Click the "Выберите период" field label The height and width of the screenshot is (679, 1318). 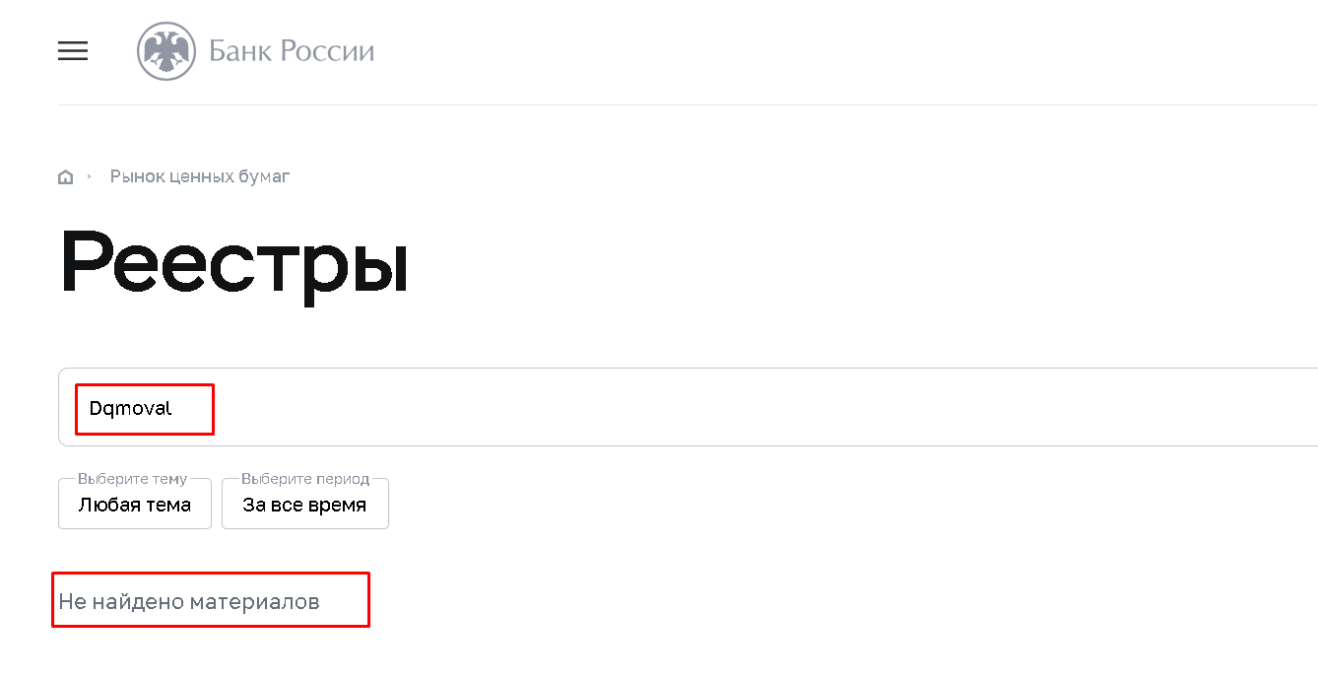point(305,478)
